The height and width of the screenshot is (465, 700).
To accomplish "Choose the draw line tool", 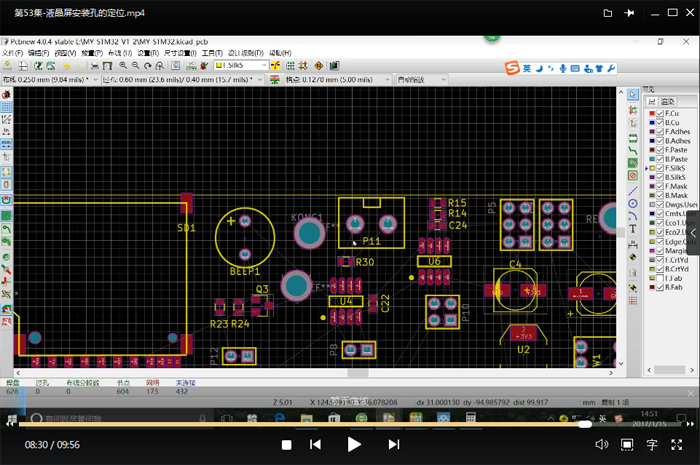I will 633,189.
